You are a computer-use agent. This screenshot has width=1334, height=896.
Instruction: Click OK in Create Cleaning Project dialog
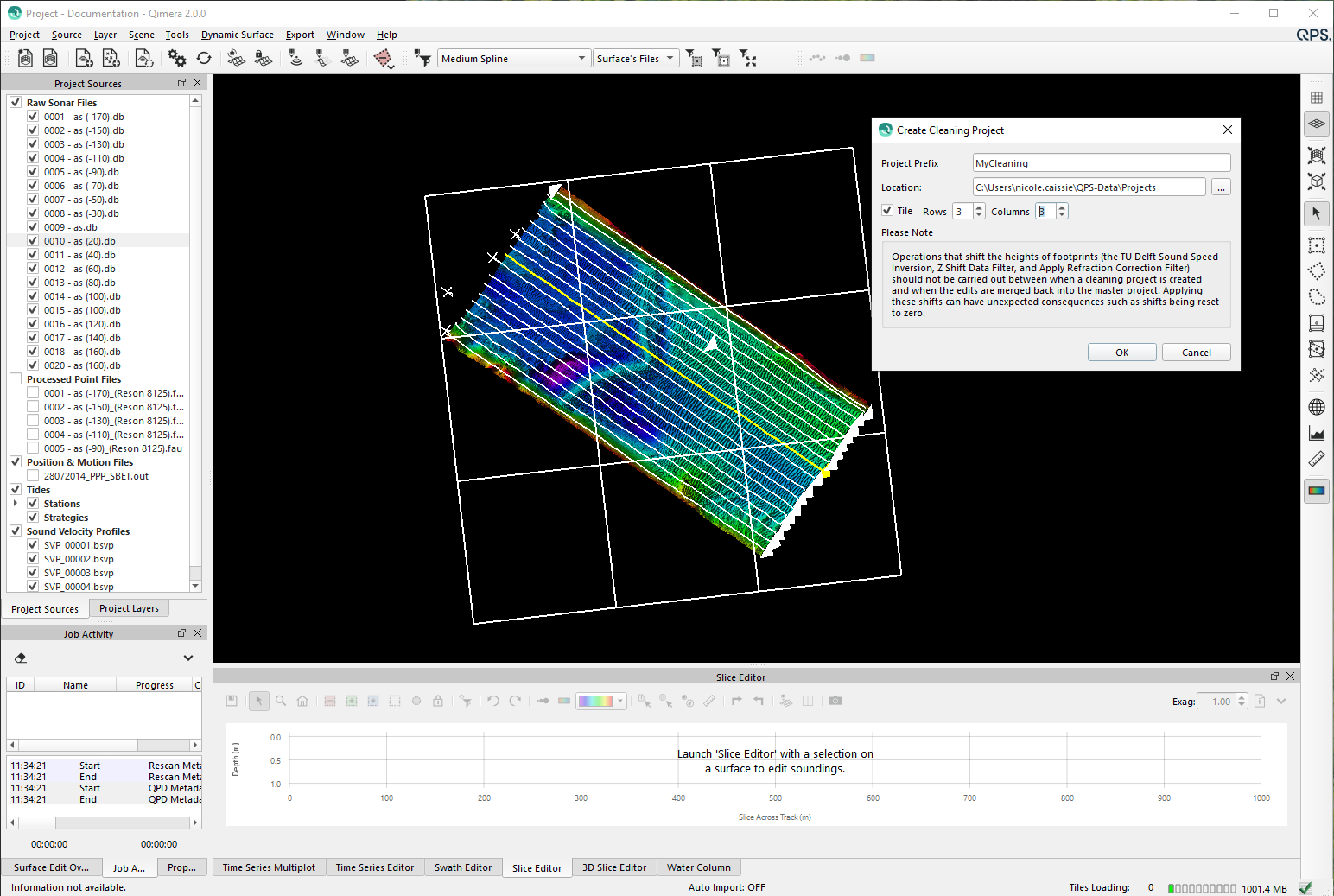click(x=1121, y=353)
